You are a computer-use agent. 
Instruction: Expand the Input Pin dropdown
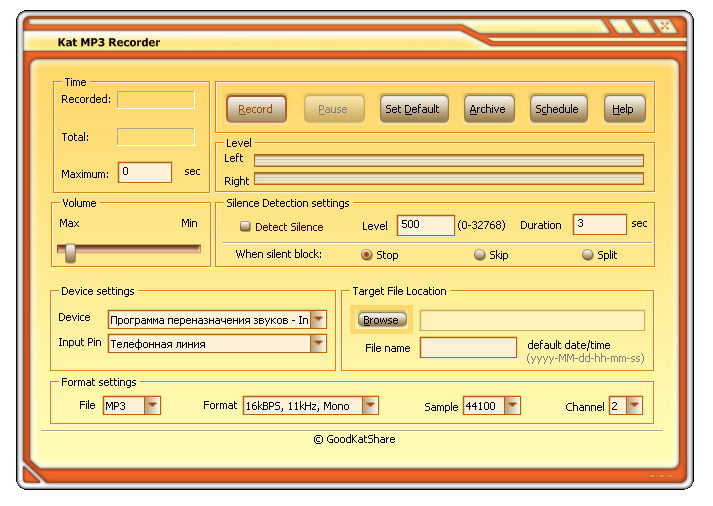click(x=318, y=344)
